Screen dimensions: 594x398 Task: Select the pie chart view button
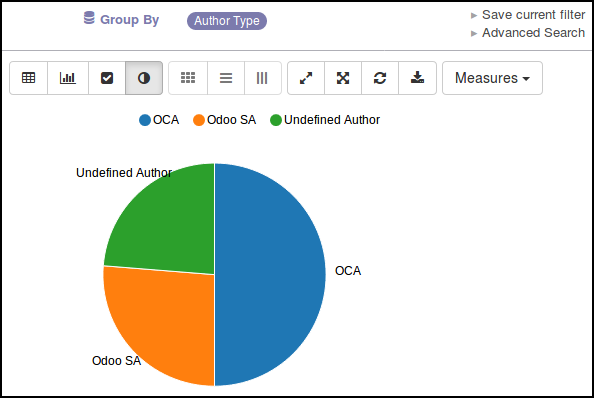tap(144, 78)
